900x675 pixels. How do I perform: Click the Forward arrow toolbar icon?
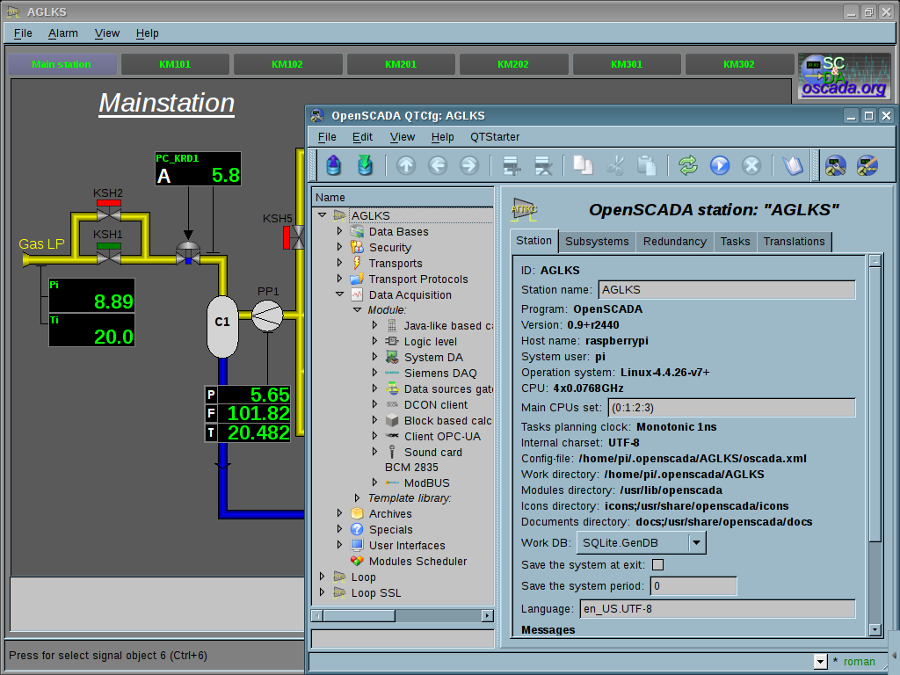(469, 166)
